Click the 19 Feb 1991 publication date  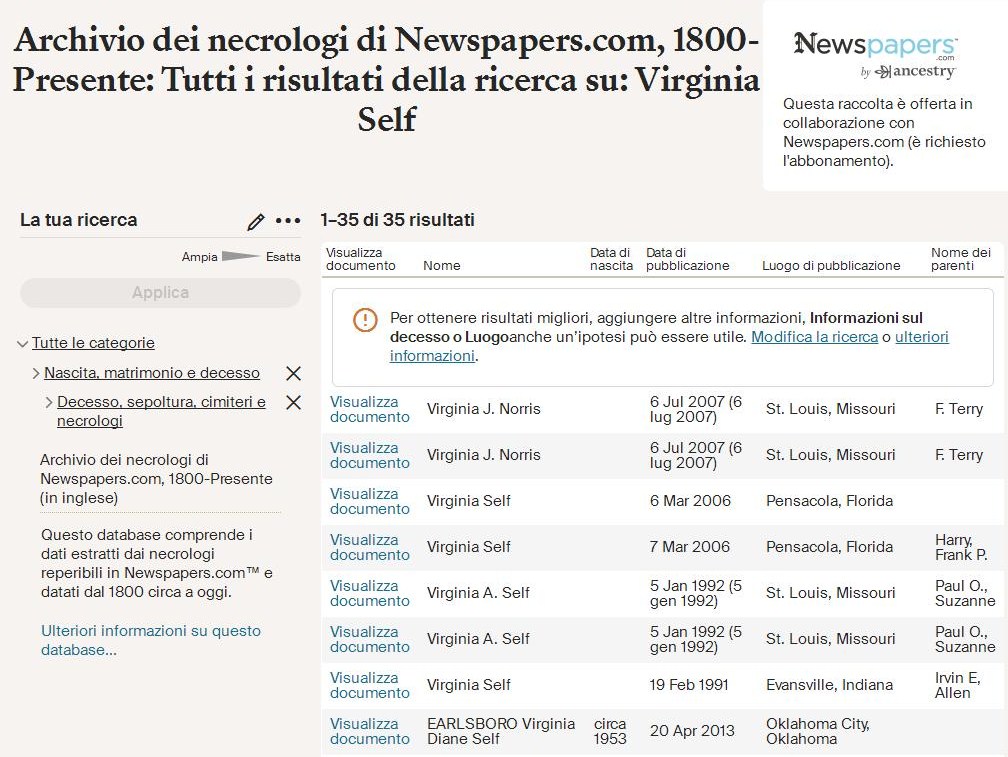688,685
